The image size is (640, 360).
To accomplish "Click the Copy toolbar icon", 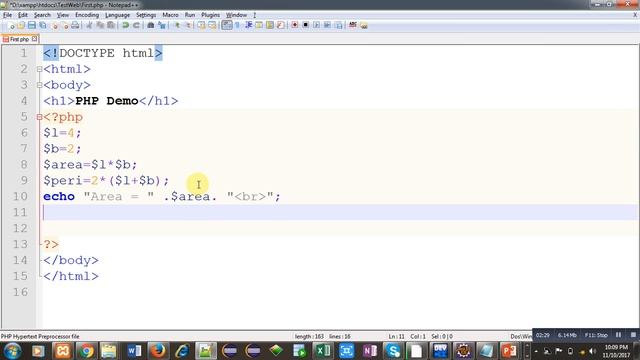I will coord(100,25).
